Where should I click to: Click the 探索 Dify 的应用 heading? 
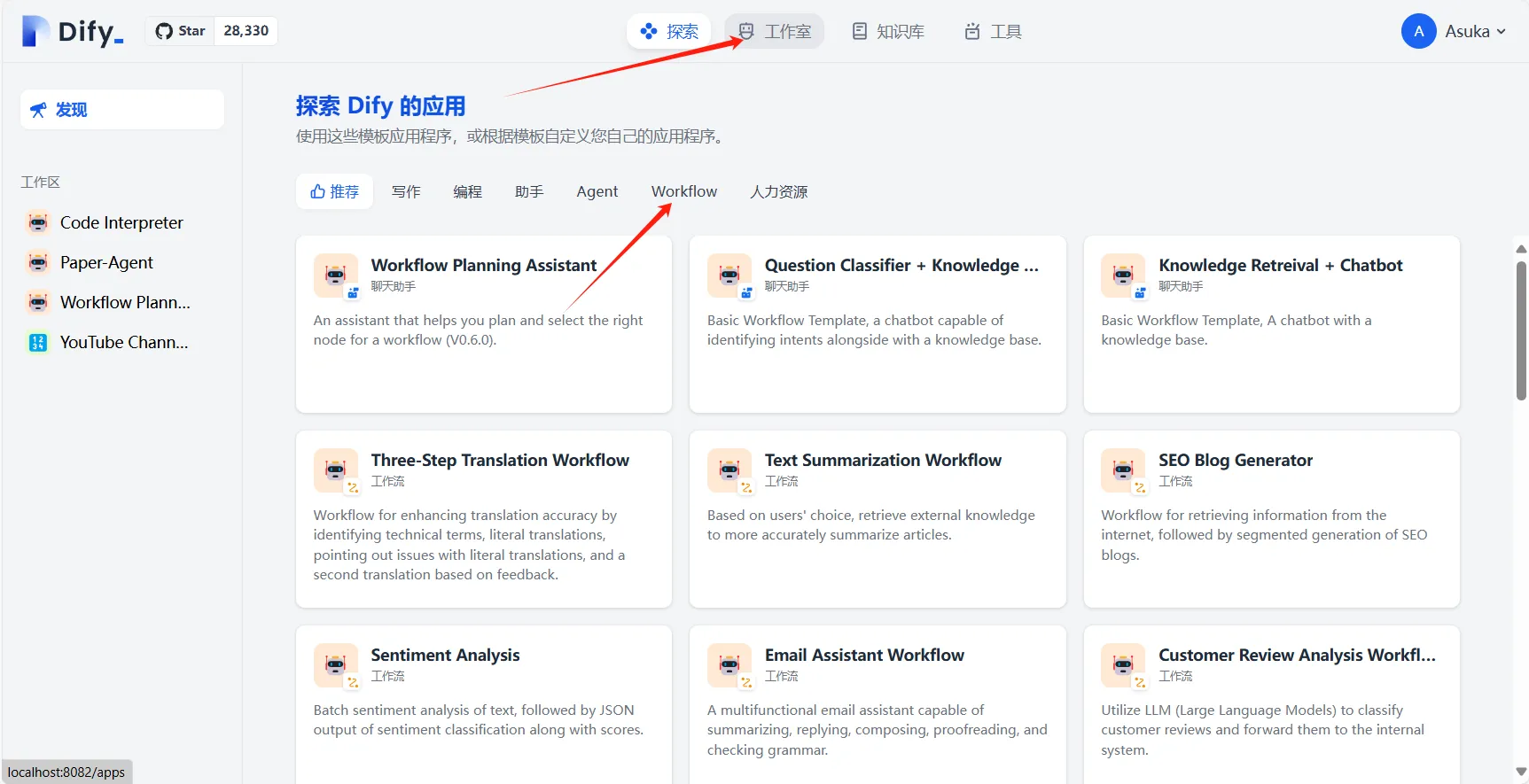381,106
